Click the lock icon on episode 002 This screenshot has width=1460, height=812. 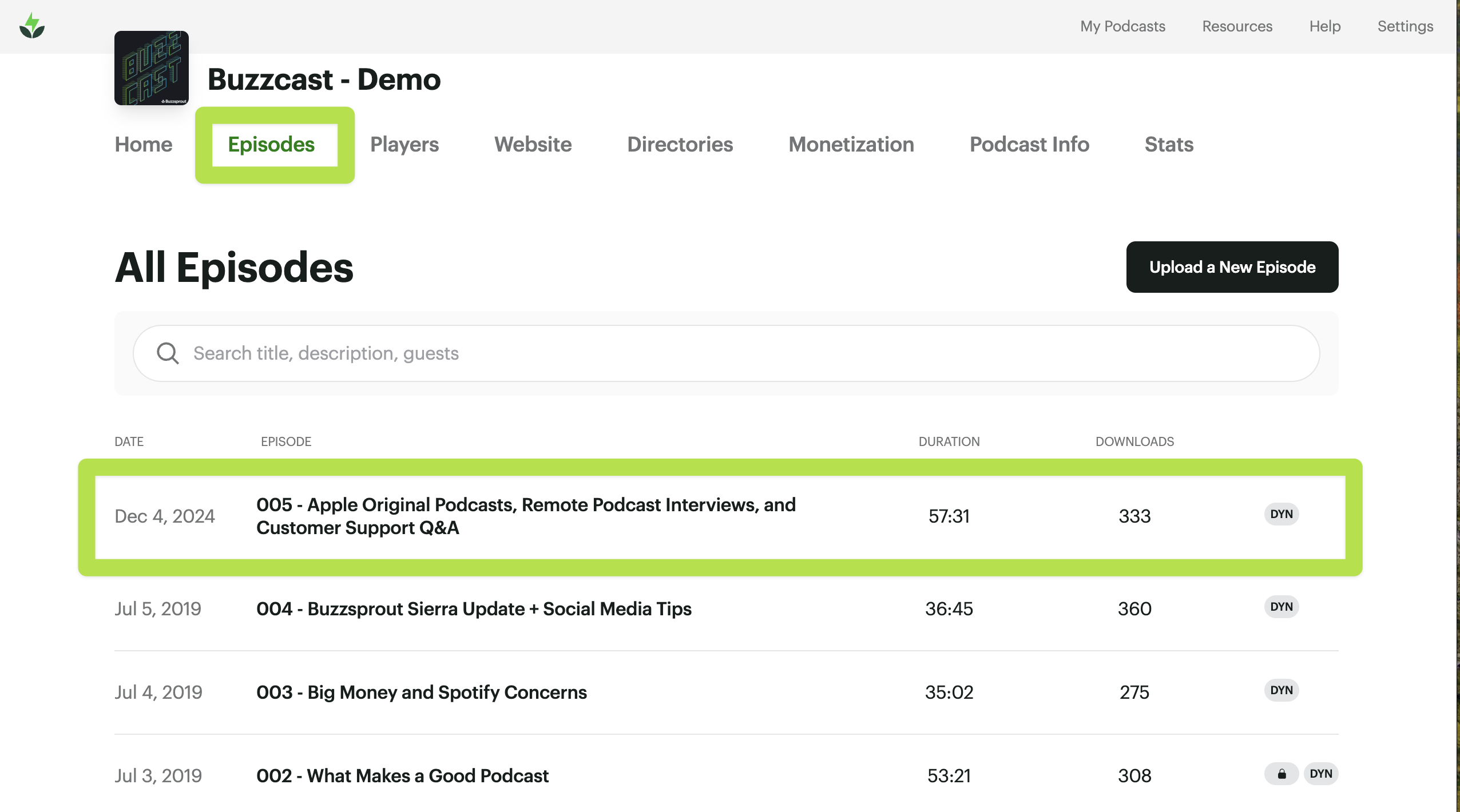[1282, 774]
